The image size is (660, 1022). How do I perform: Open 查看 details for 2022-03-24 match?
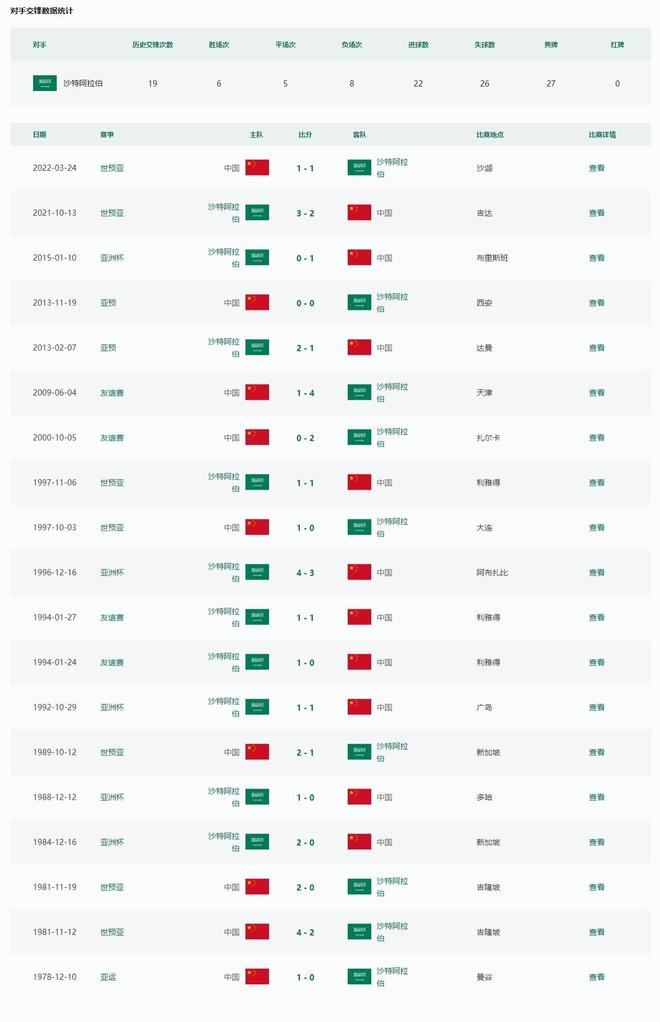(597, 168)
